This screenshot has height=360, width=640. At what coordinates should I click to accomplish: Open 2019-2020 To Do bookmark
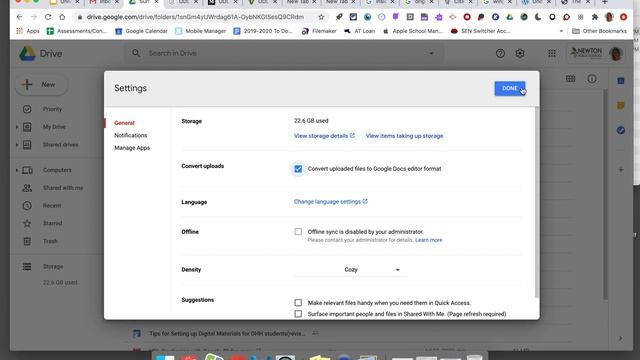263,31
